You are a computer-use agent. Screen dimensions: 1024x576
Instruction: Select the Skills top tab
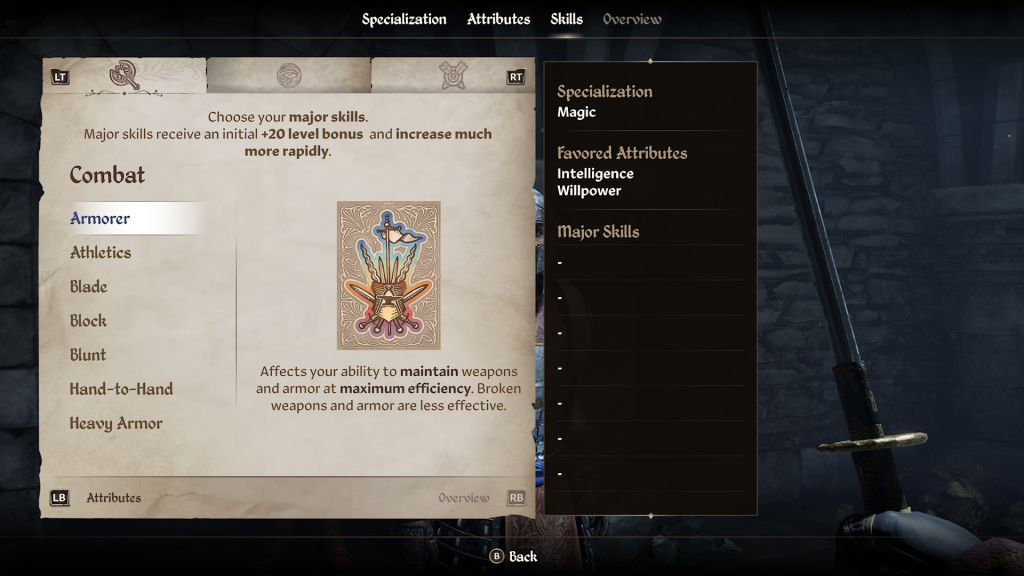point(566,20)
